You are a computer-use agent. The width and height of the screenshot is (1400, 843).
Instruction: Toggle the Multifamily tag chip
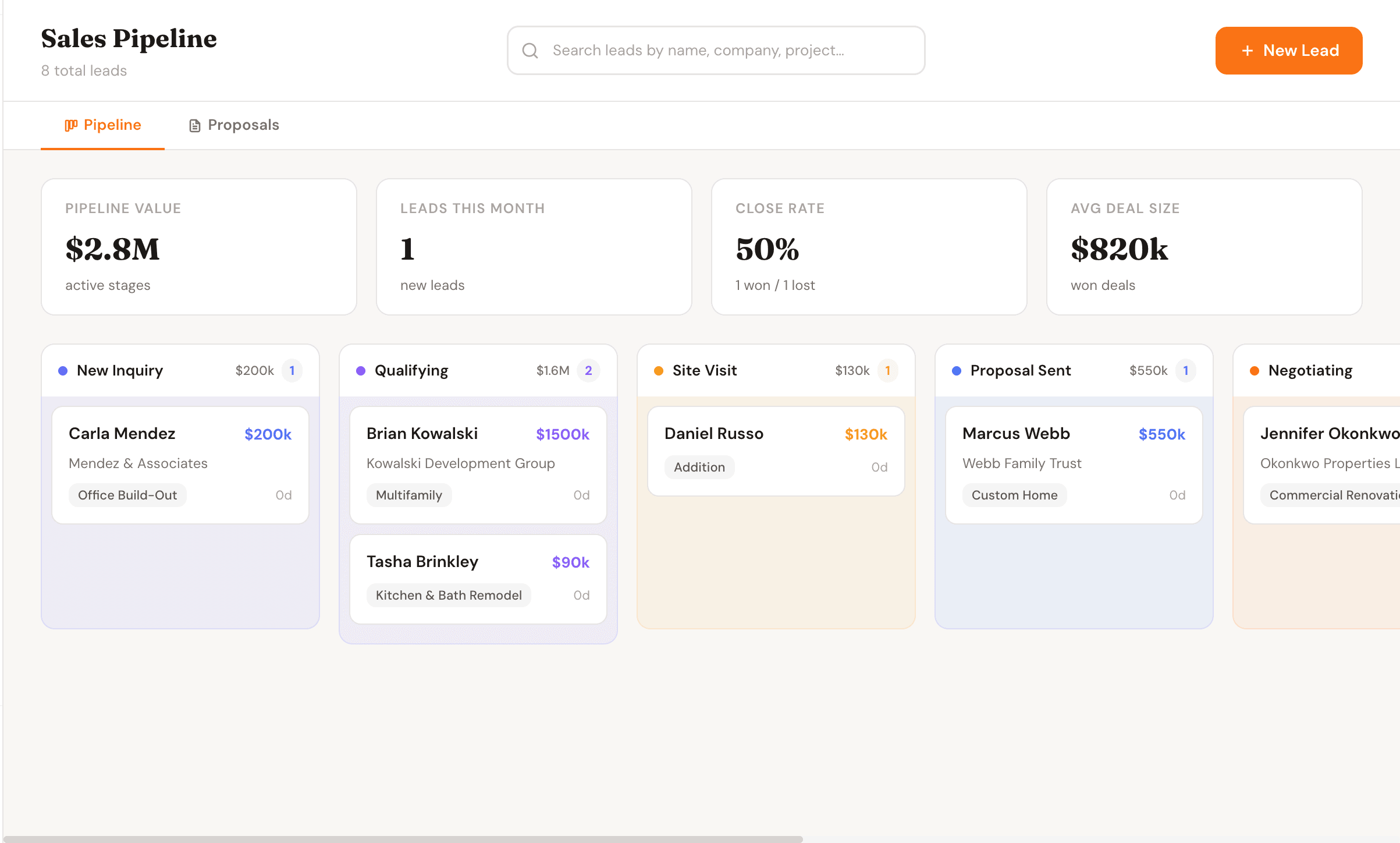[x=409, y=495]
